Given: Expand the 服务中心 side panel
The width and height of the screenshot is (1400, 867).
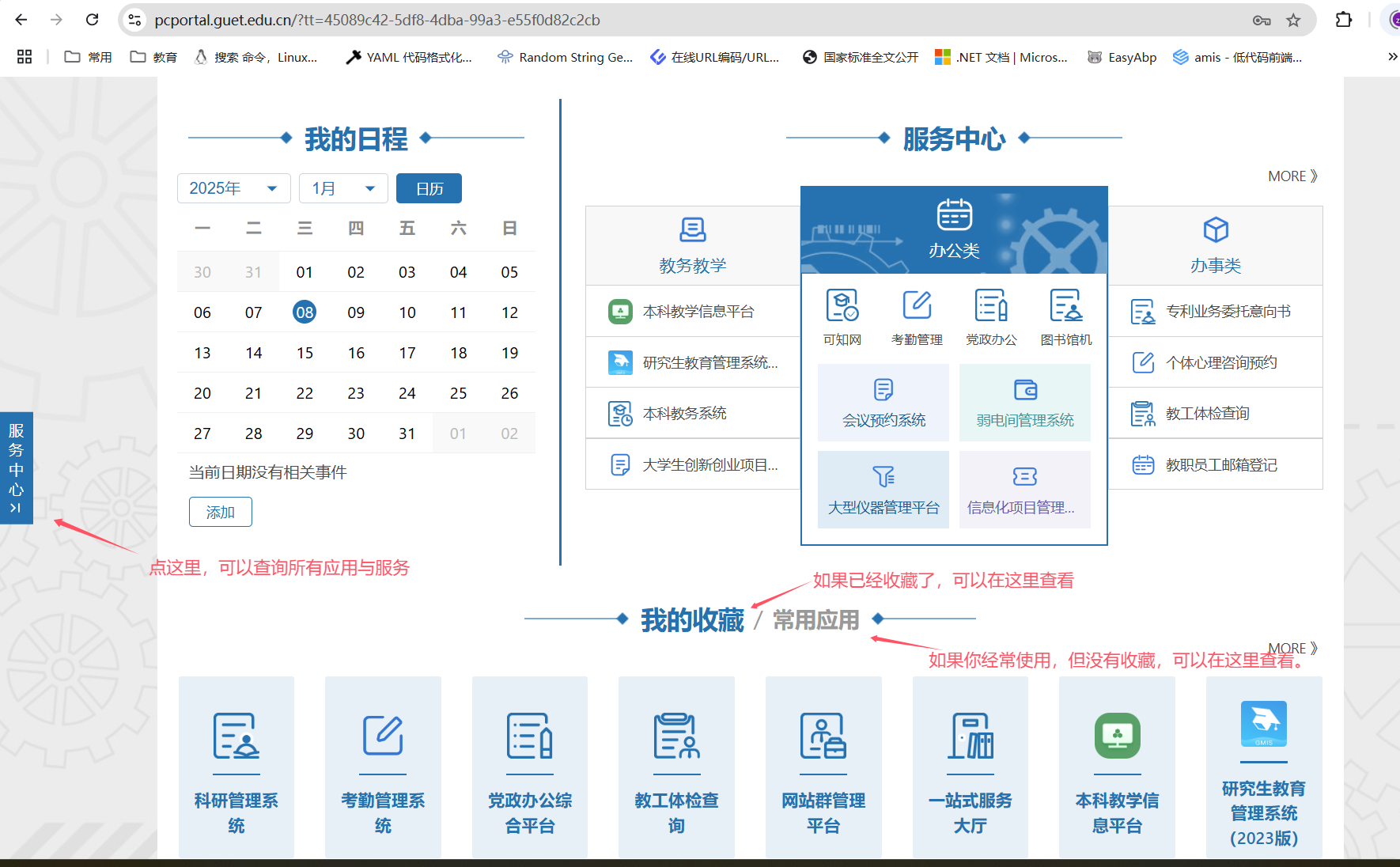Looking at the screenshot, I should (x=16, y=468).
